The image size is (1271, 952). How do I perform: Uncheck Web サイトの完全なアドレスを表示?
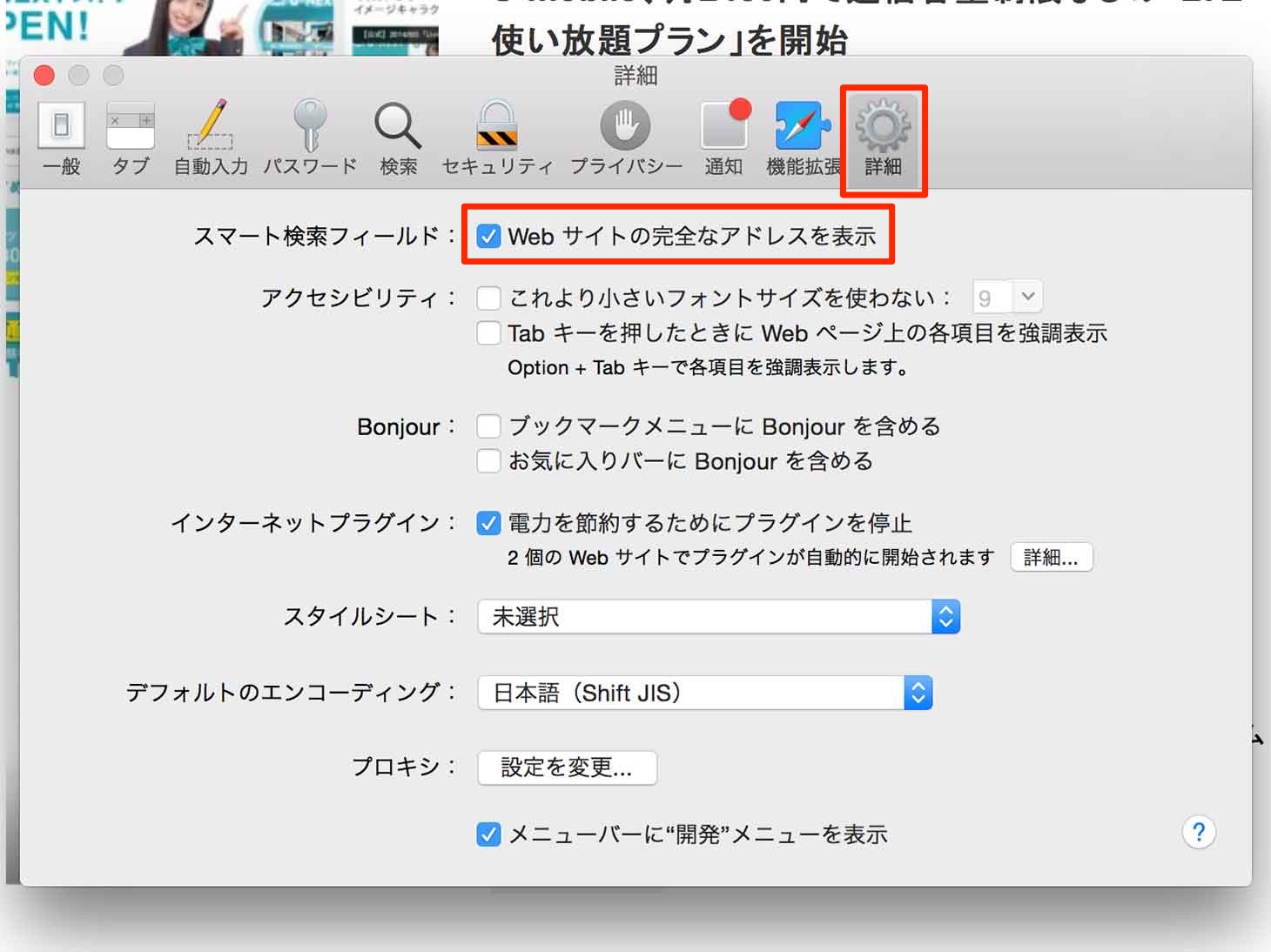point(488,236)
